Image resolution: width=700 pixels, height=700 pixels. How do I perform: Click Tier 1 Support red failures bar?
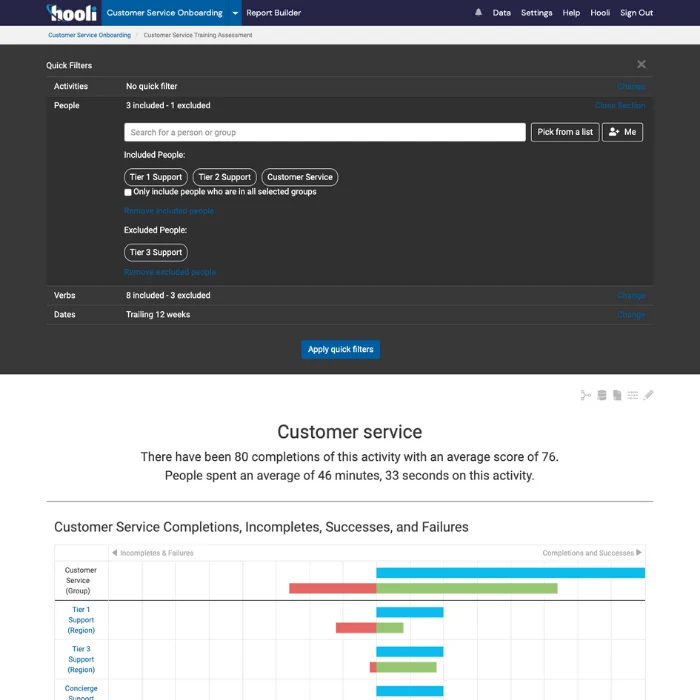click(x=356, y=628)
